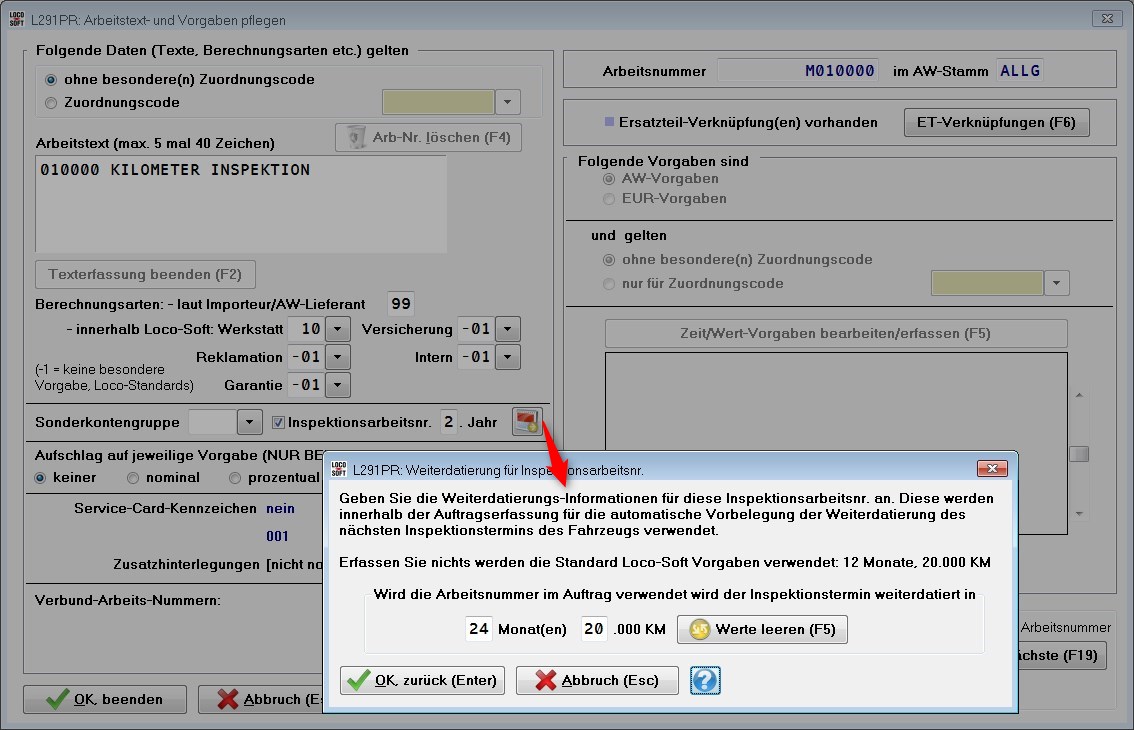The height and width of the screenshot is (730, 1134).
Task: Expand the Versicherung dropdown arrow
Action: (508, 329)
